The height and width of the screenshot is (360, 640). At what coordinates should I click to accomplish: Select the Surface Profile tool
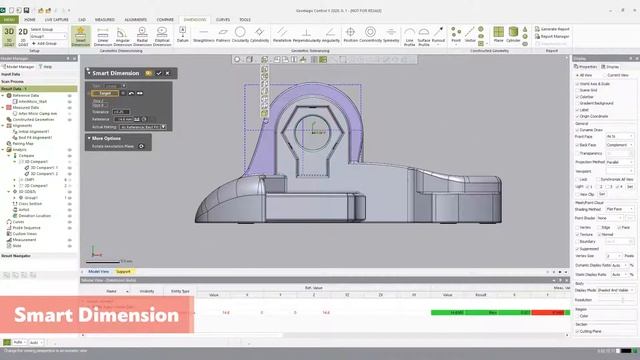pos(424,36)
